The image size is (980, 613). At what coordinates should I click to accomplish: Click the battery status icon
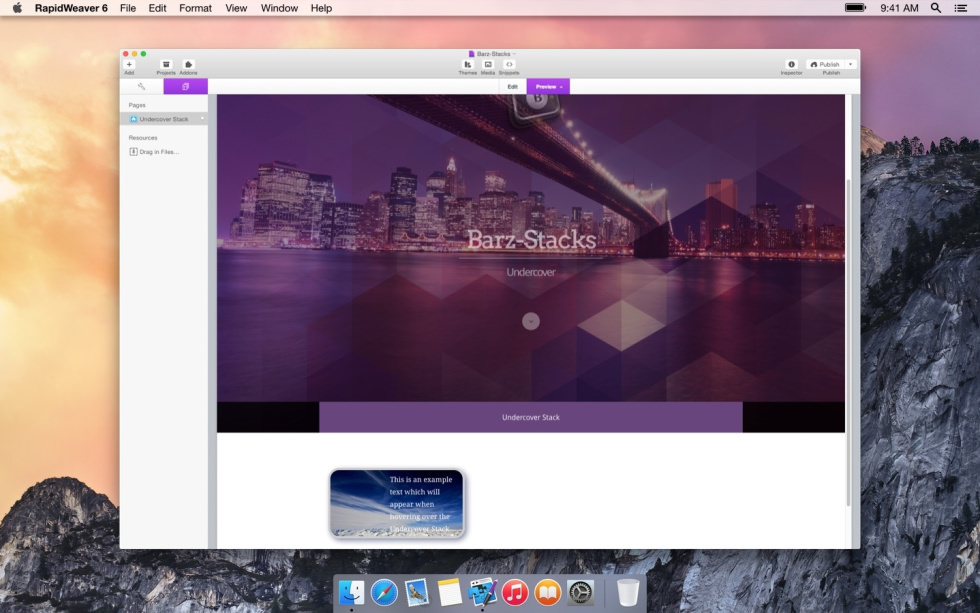click(855, 8)
